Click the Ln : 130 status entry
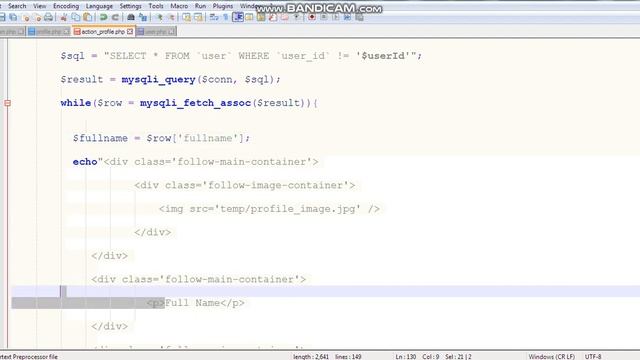Image resolution: width=640 pixels, height=360 pixels. click(406, 357)
